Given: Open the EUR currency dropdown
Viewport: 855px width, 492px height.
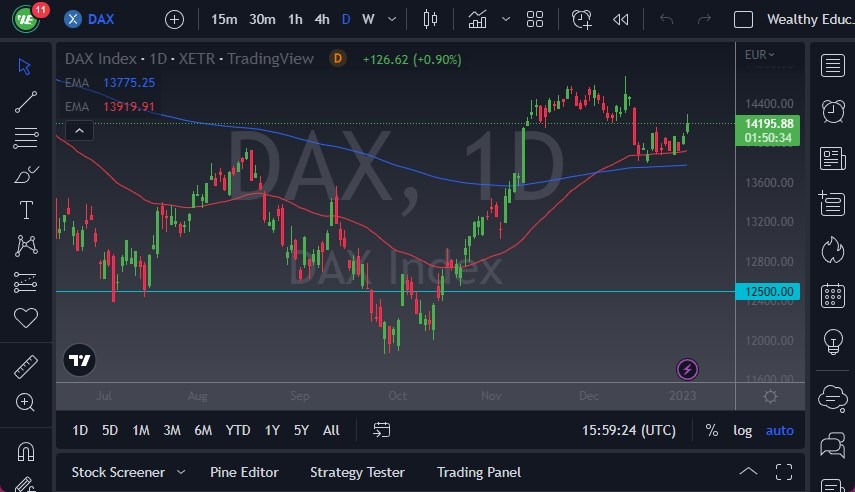Looking at the screenshot, I should (760, 55).
